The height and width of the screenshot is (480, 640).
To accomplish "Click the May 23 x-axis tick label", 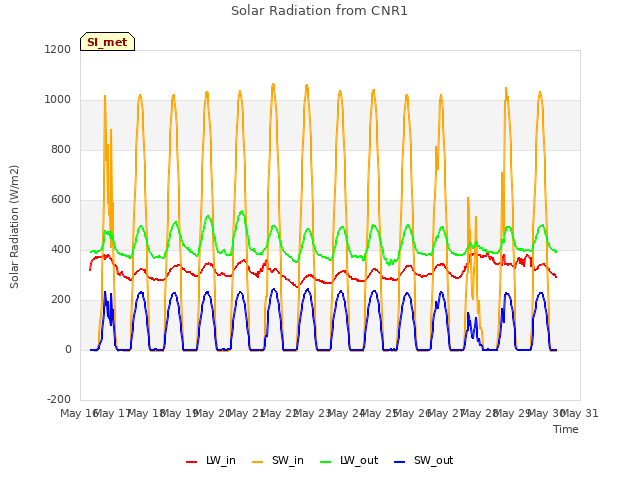I will pos(312,413).
